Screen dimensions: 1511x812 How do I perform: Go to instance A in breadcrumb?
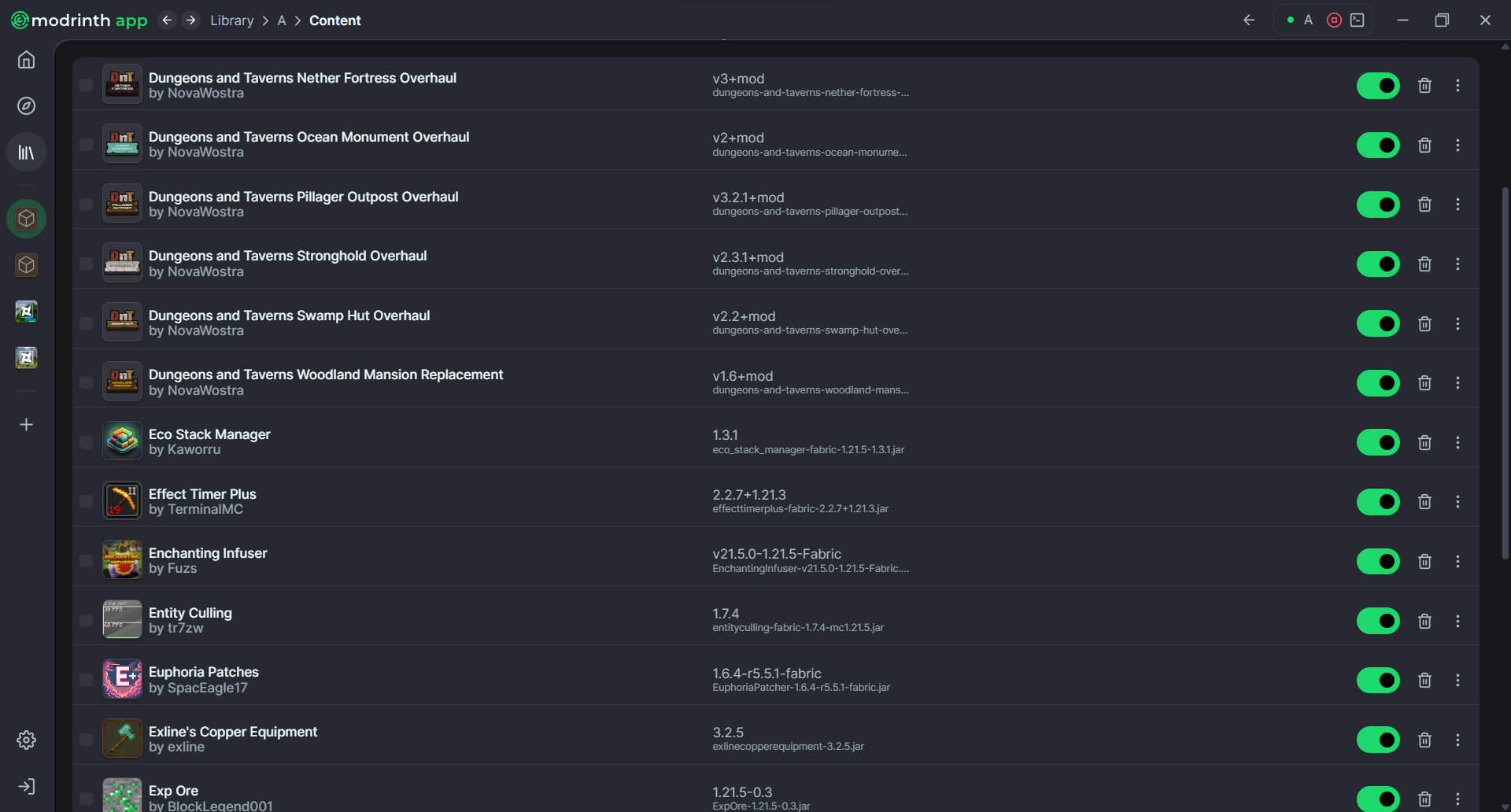click(x=282, y=20)
